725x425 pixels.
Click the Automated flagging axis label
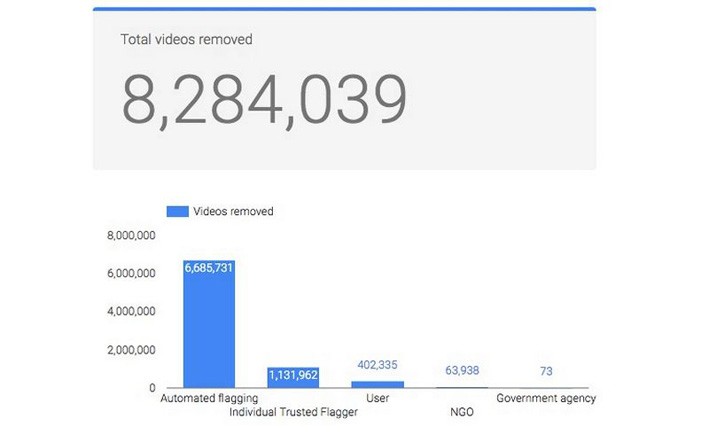click(x=208, y=398)
